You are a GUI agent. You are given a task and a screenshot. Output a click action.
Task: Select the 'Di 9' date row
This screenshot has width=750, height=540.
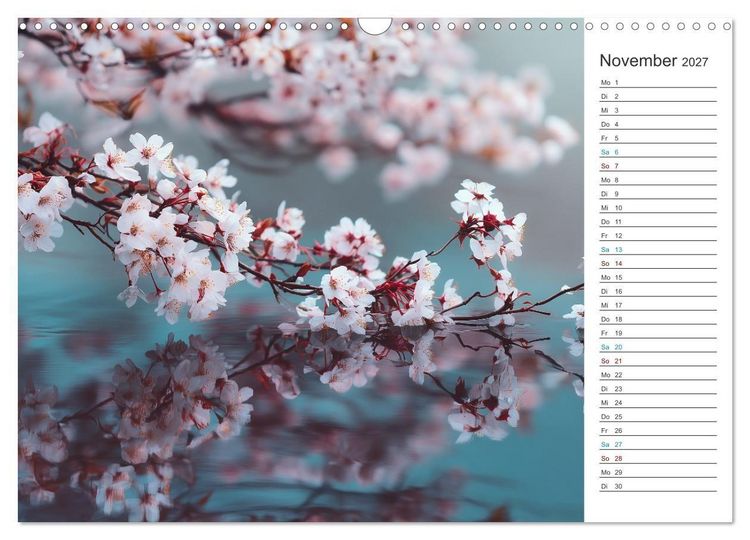pos(658,194)
